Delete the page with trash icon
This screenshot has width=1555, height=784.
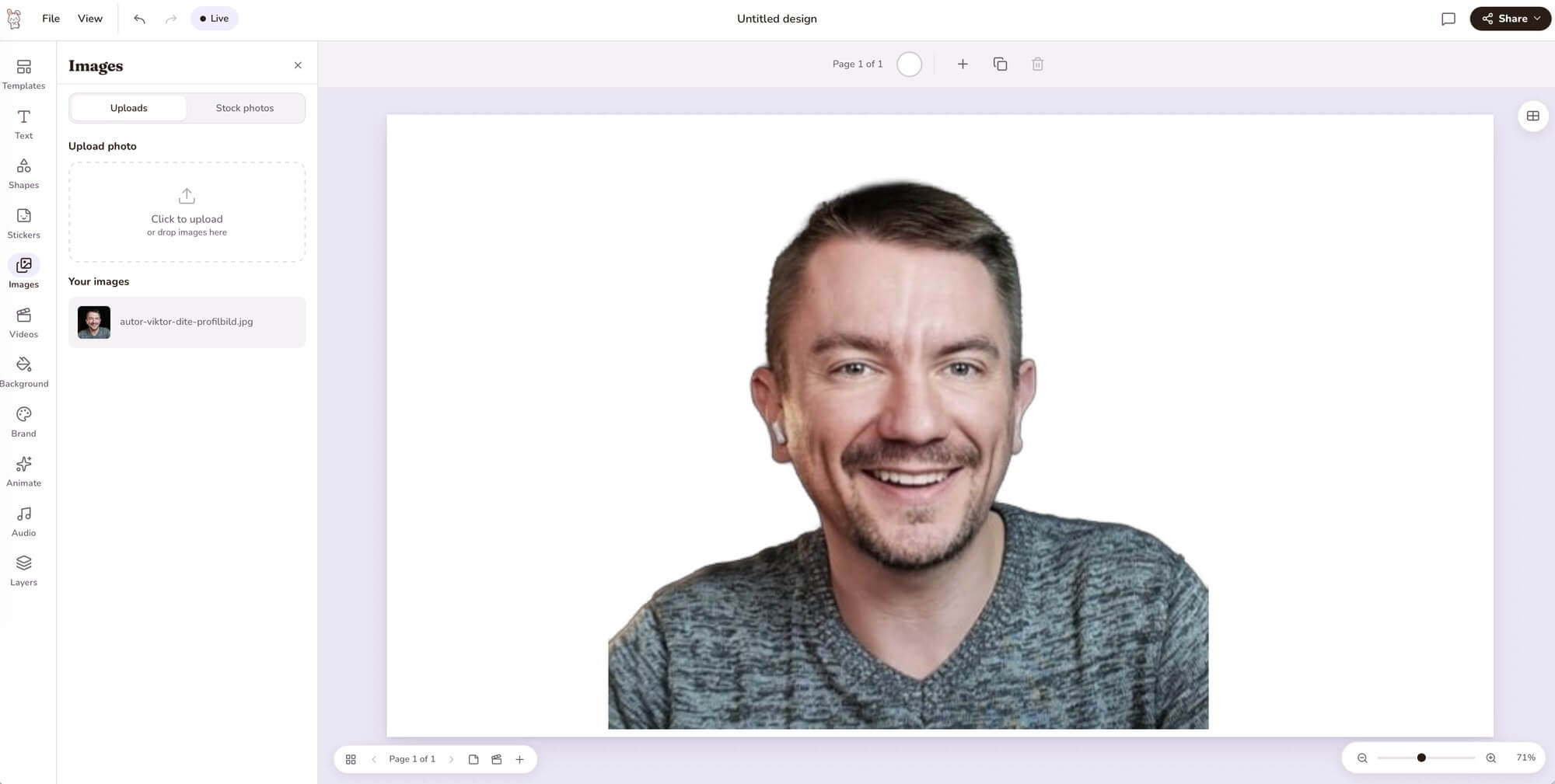click(1037, 64)
